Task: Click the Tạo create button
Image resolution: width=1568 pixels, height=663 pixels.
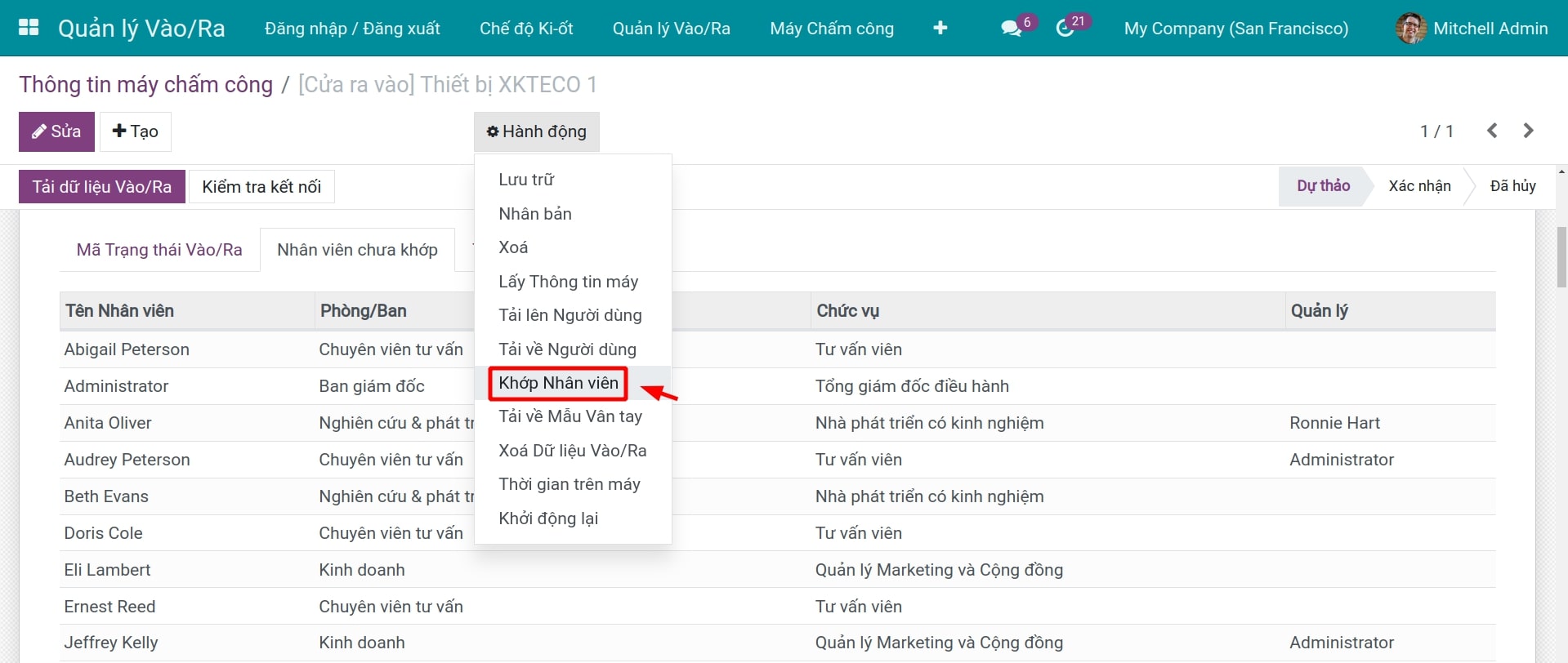Action: [x=136, y=131]
